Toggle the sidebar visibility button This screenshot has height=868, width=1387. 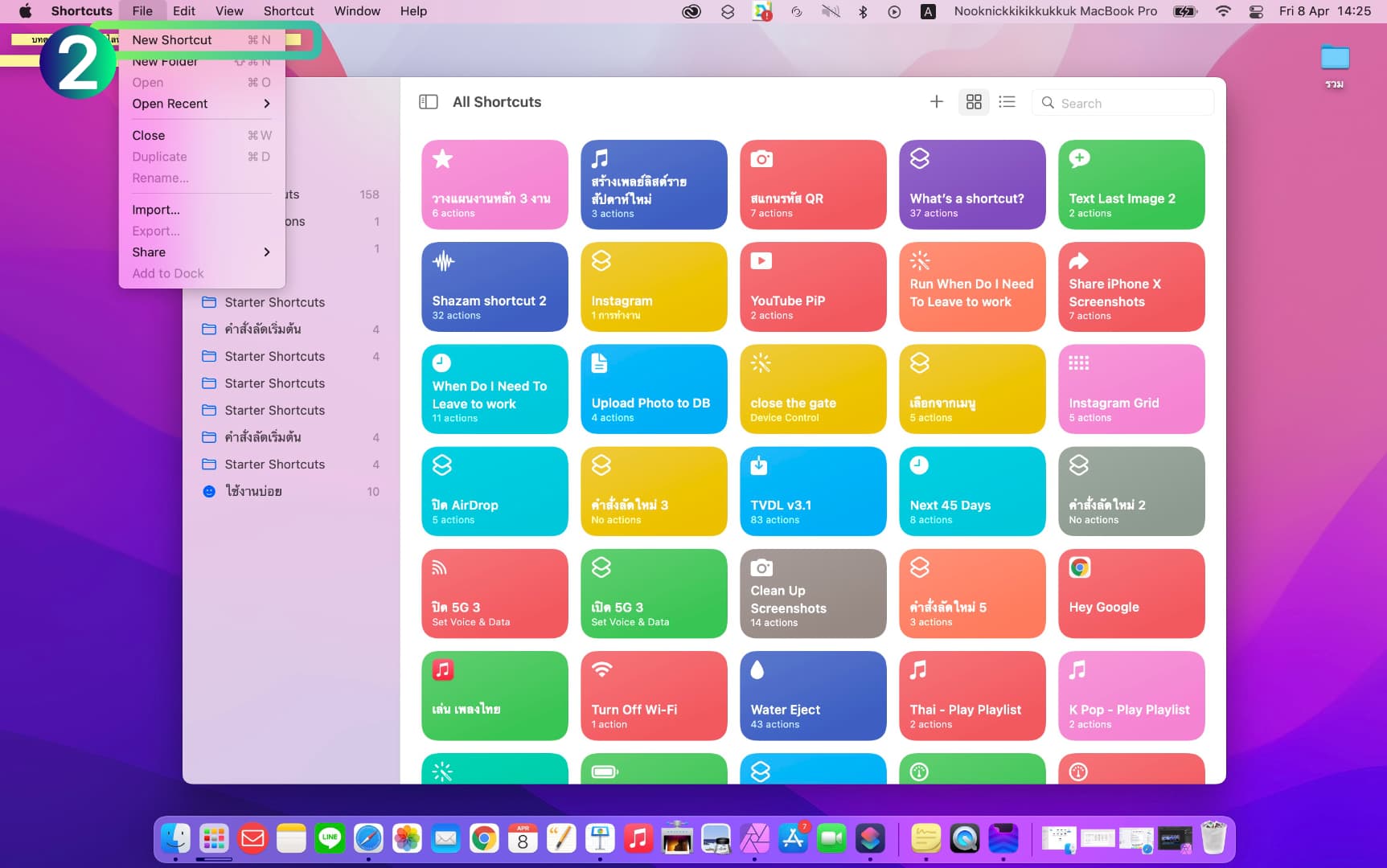[x=429, y=102]
